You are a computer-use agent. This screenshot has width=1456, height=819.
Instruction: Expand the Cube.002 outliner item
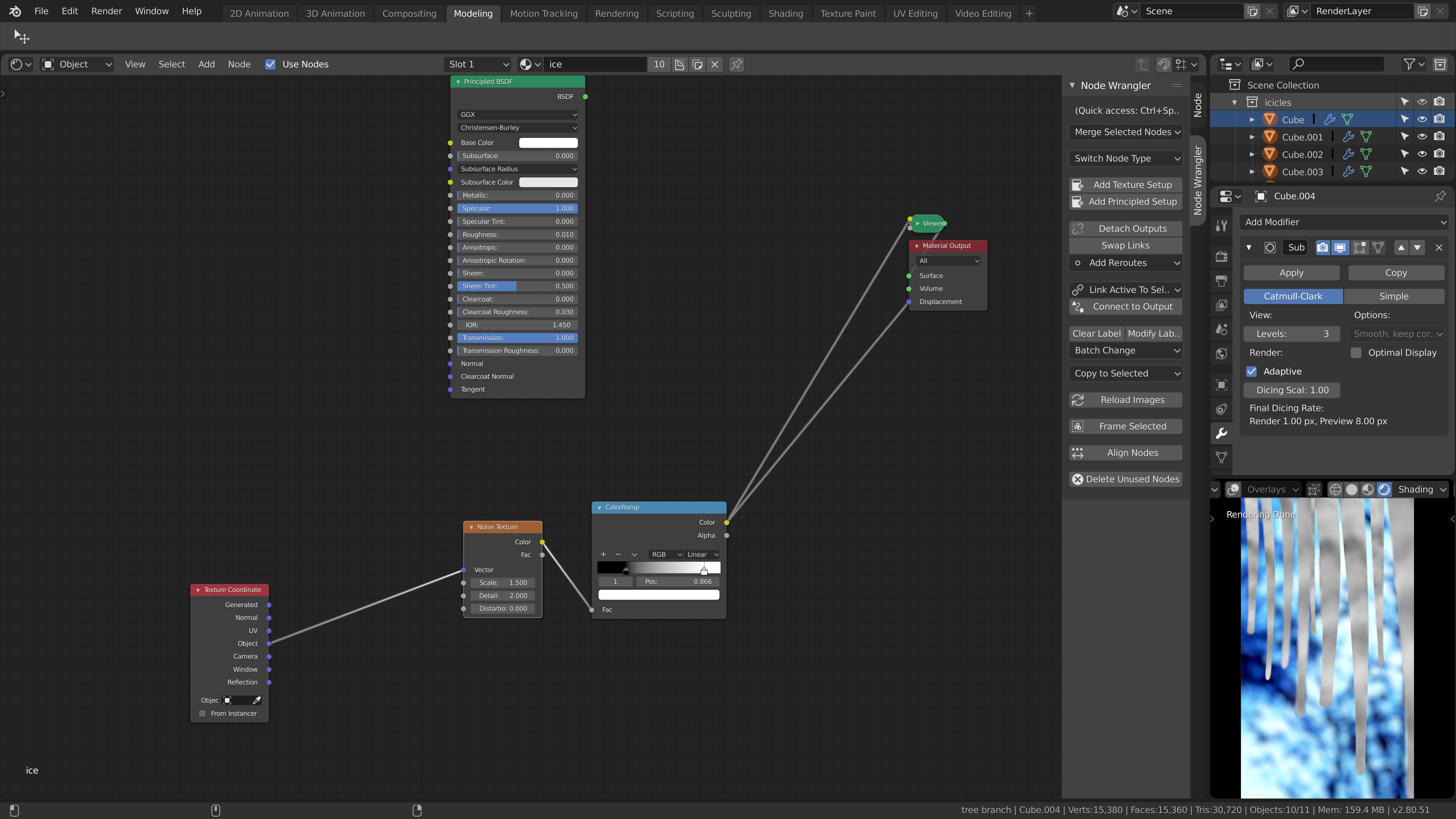1252,154
